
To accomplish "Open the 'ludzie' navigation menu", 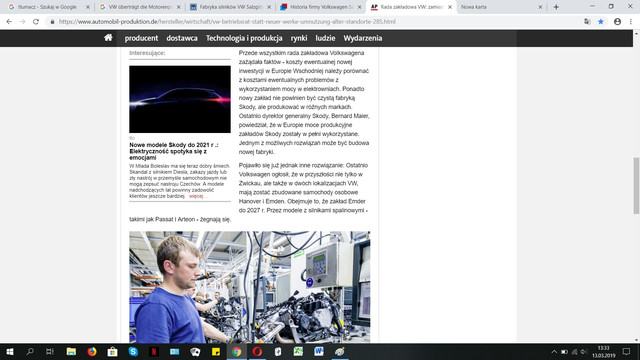I will 325,38.
